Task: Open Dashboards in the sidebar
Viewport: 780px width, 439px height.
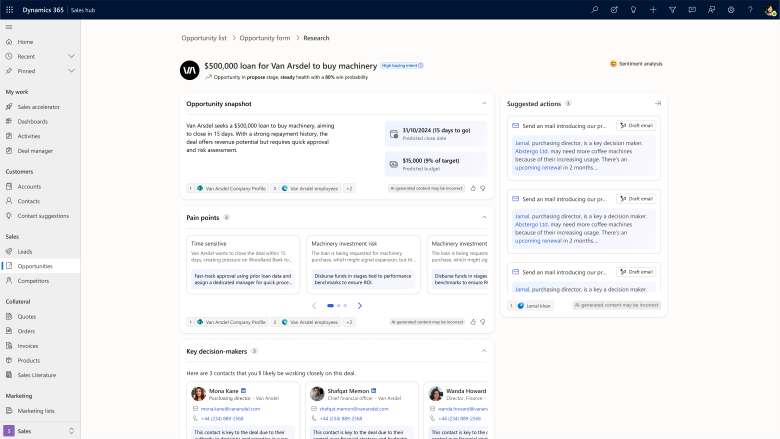Action: click(32, 121)
